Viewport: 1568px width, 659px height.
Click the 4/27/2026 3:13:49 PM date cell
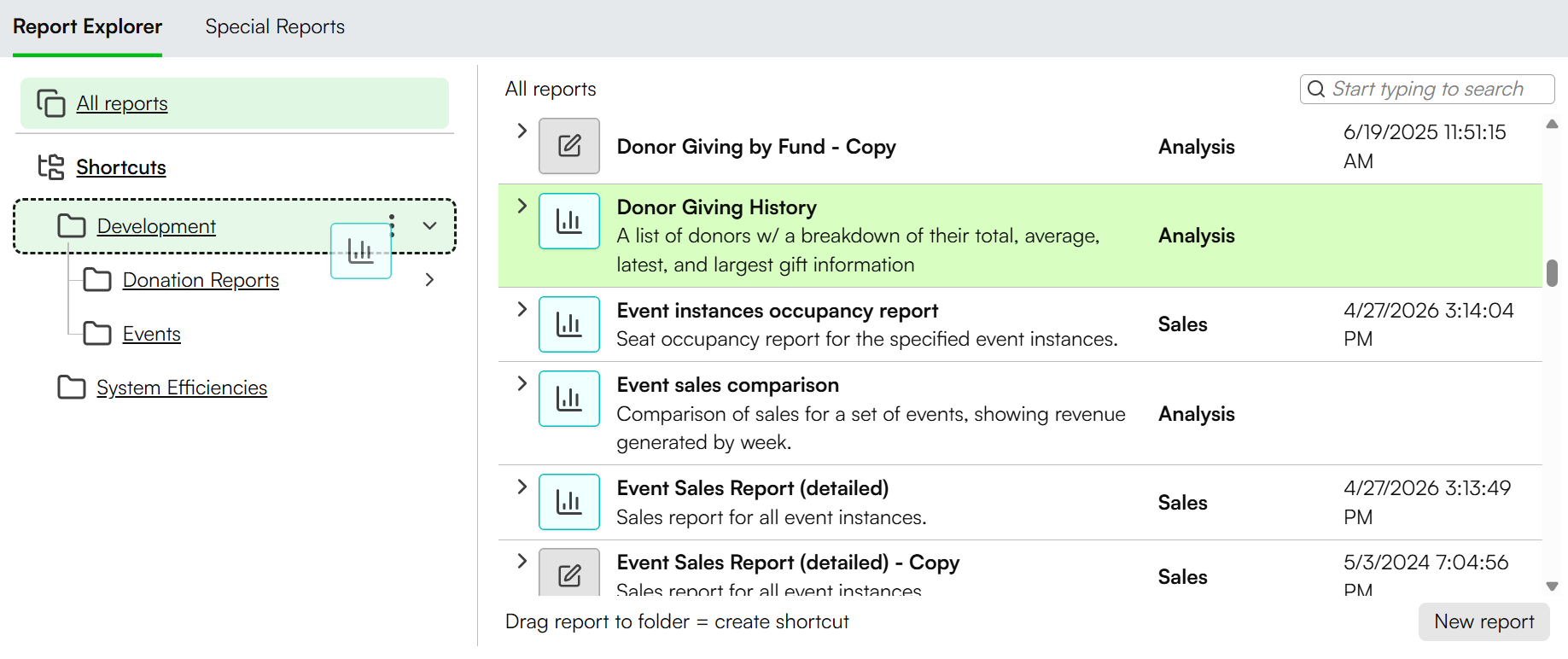coord(1427,502)
